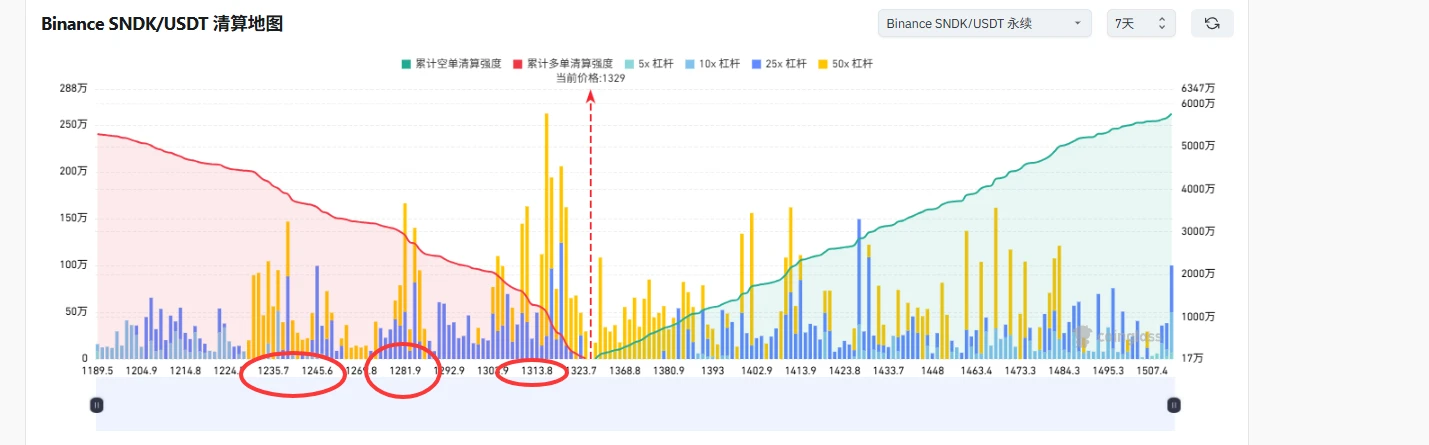Click the 1281.9 x-axis label
This screenshot has height=445, width=1429.
pyautogui.click(x=405, y=371)
